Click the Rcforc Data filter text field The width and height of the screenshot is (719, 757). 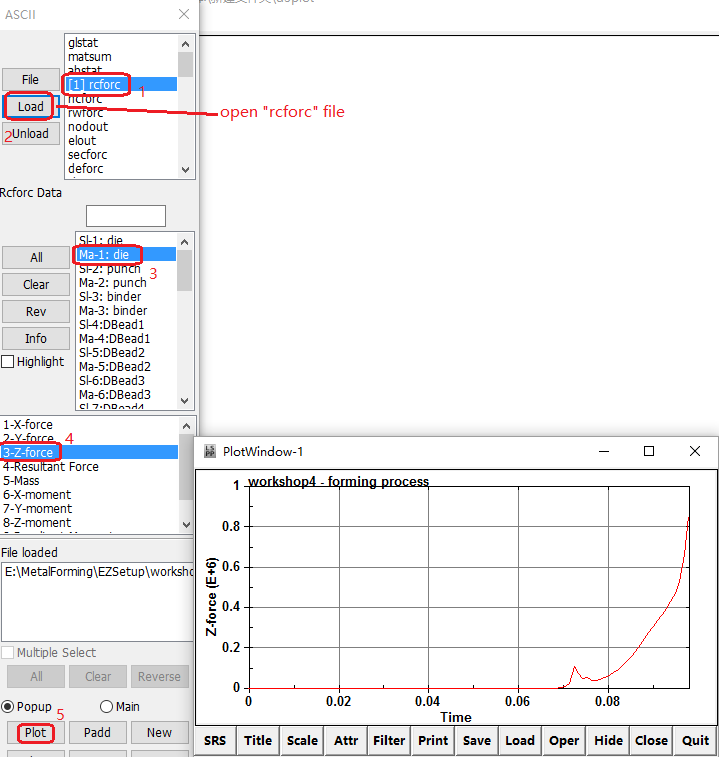[x=125, y=216]
